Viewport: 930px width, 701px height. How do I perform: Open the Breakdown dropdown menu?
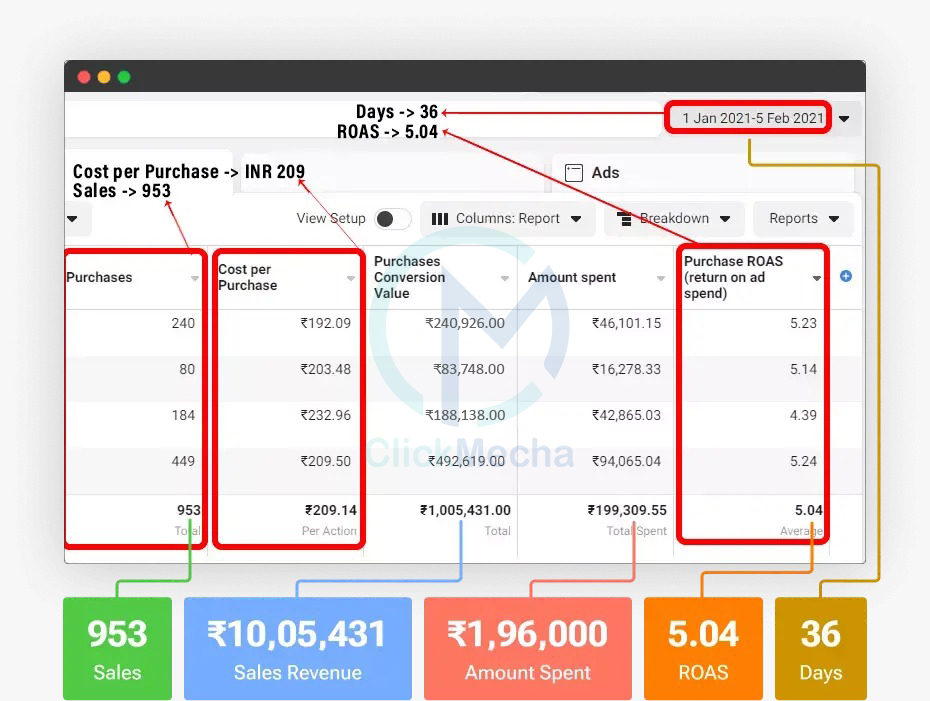point(674,219)
